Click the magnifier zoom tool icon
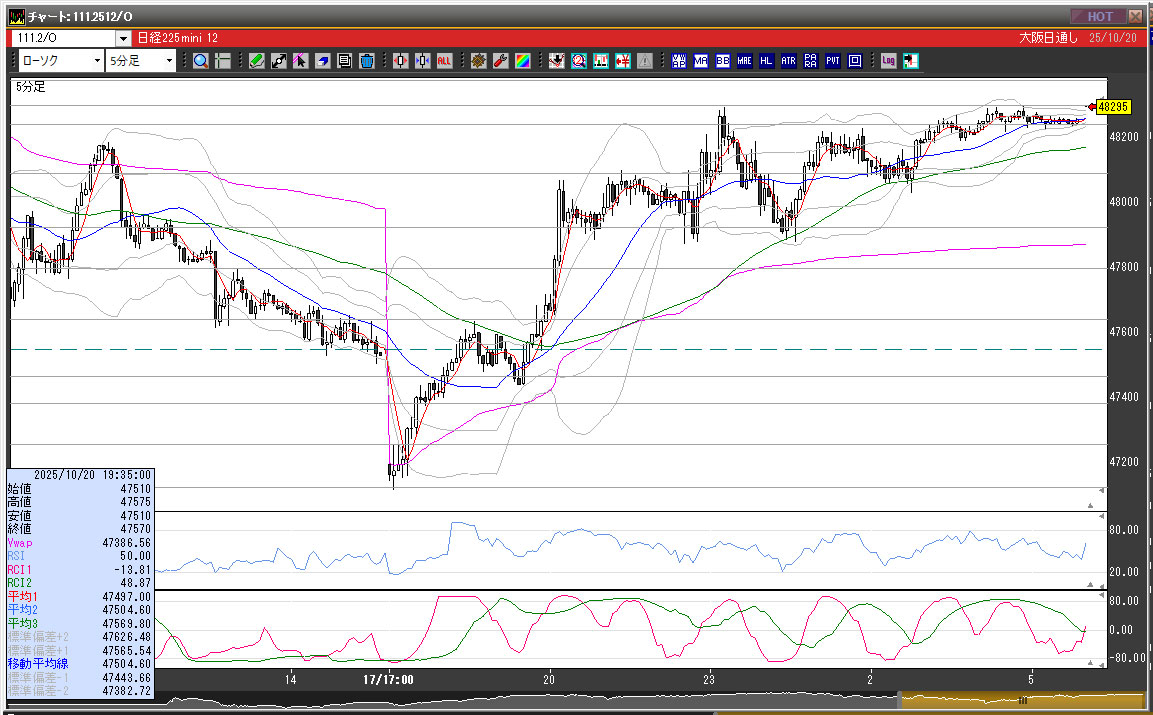Screen dimensions: 1153x715 tap(201, 61)
